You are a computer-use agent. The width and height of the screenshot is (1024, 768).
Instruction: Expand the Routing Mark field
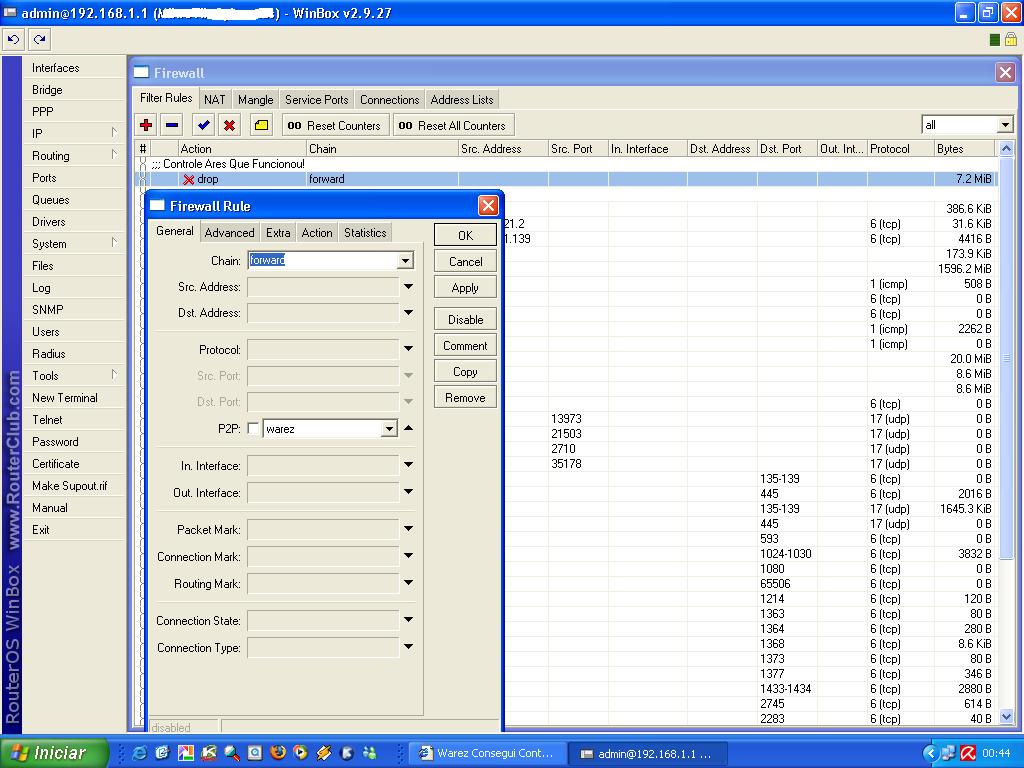pos(408,583)
